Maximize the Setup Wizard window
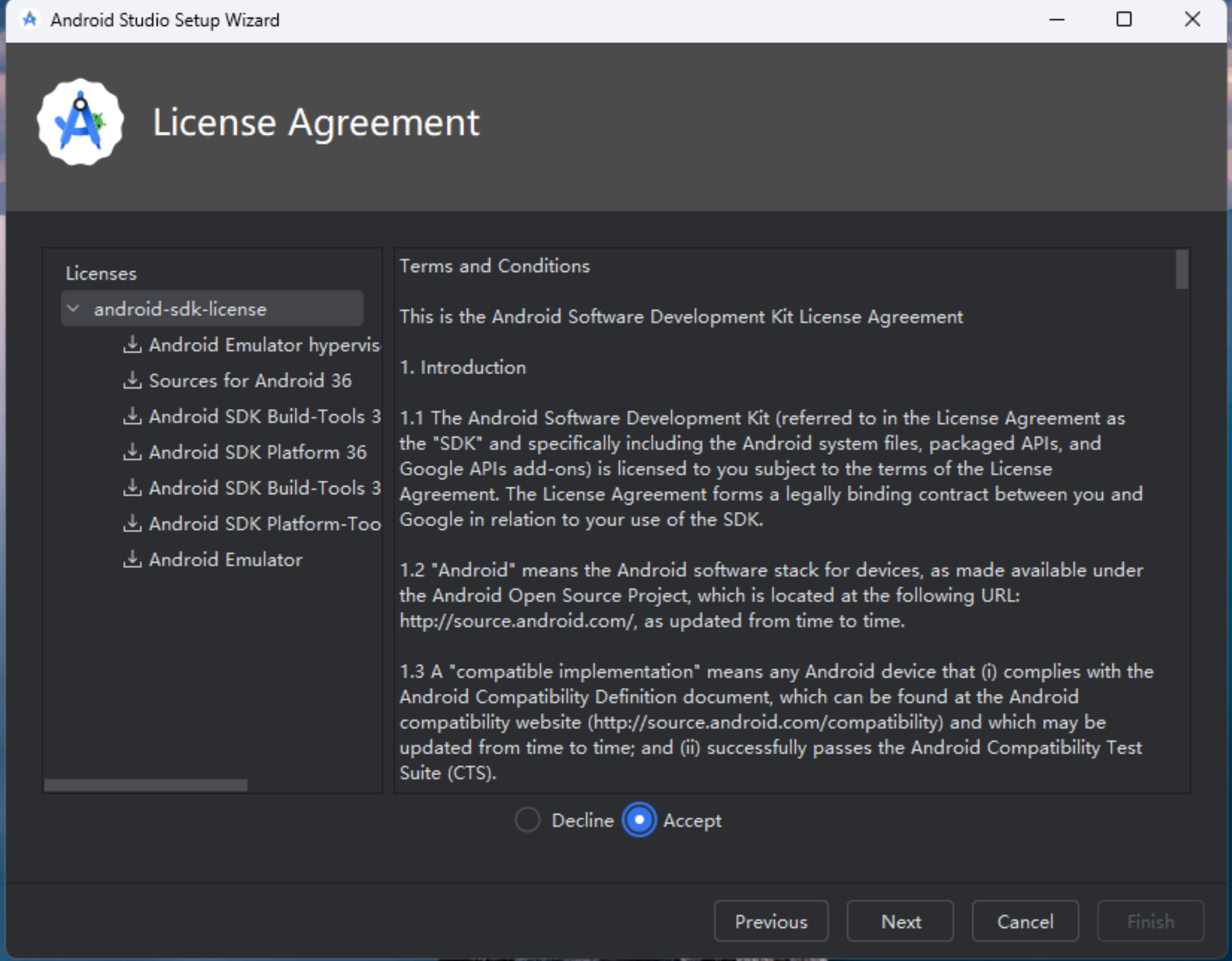 (x=1124, y=20)
